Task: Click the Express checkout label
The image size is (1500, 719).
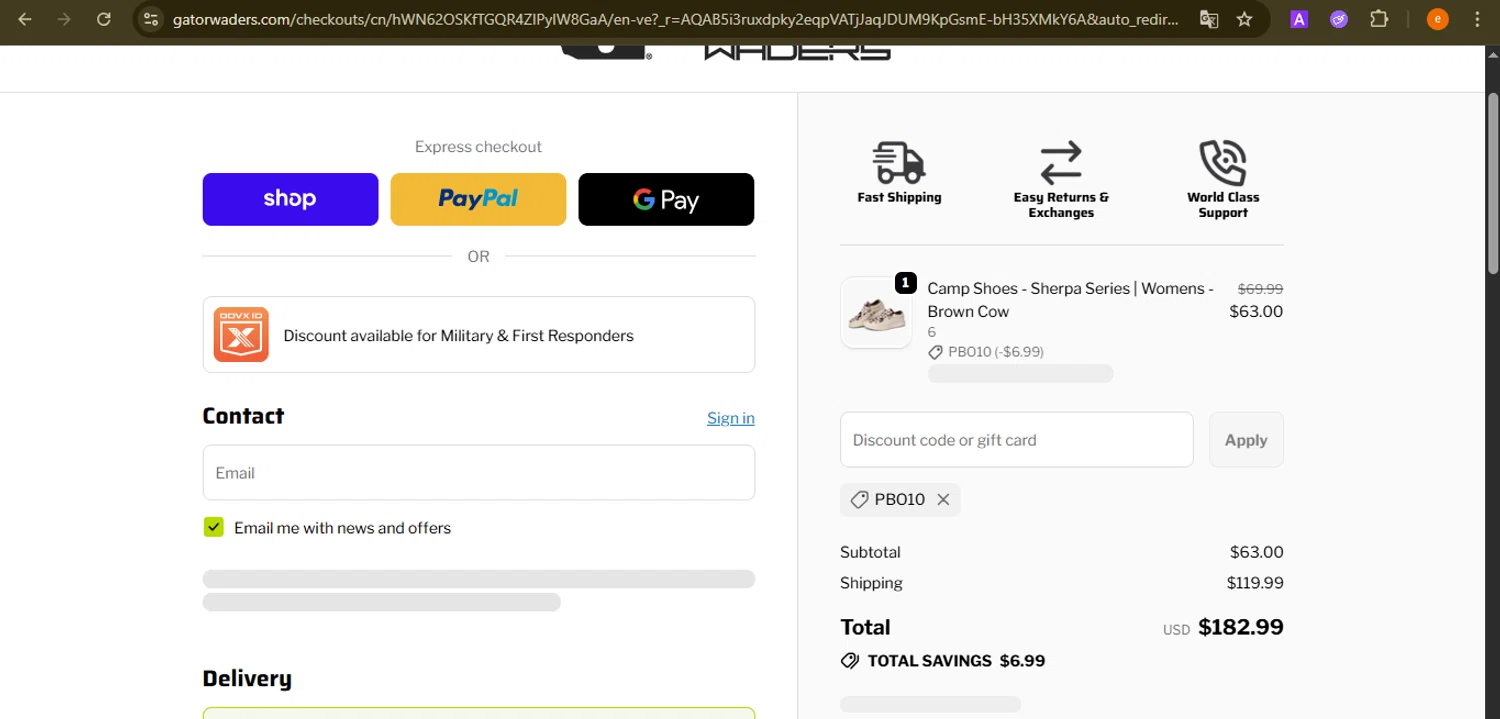Action: point(478,147)
